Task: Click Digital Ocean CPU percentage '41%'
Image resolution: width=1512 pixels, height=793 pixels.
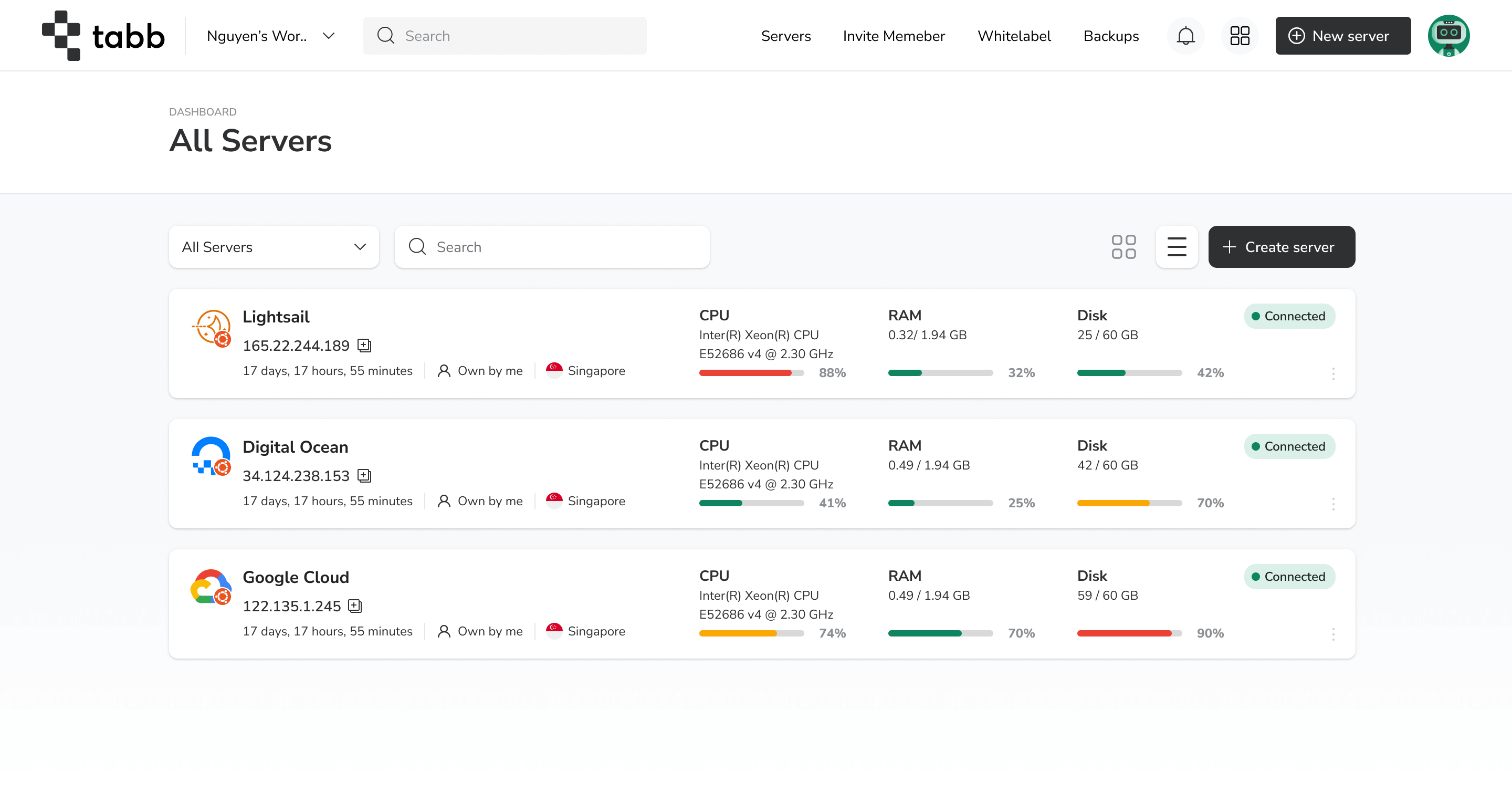Action: pos(832,504)
